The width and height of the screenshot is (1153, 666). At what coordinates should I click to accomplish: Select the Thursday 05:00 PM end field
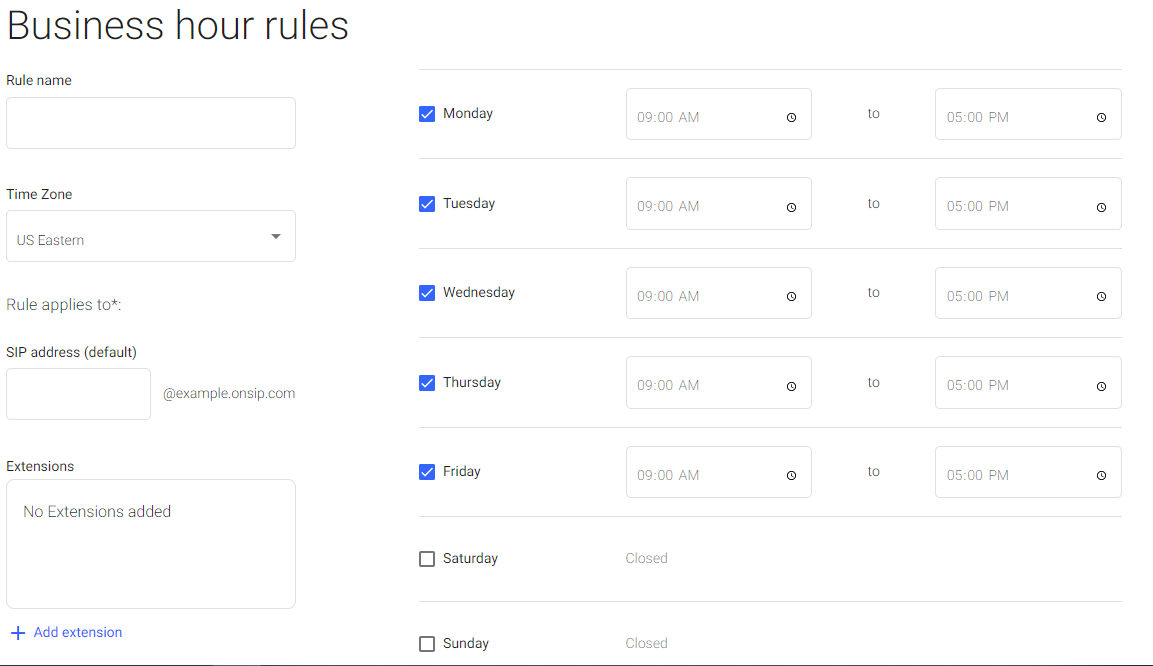tap(1028, 383)
